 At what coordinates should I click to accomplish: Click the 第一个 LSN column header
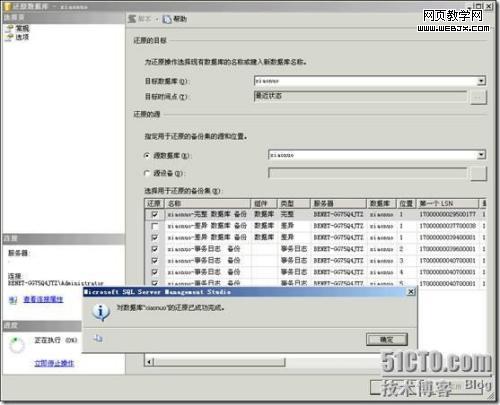pyautogui.click(x=447, y=203)
